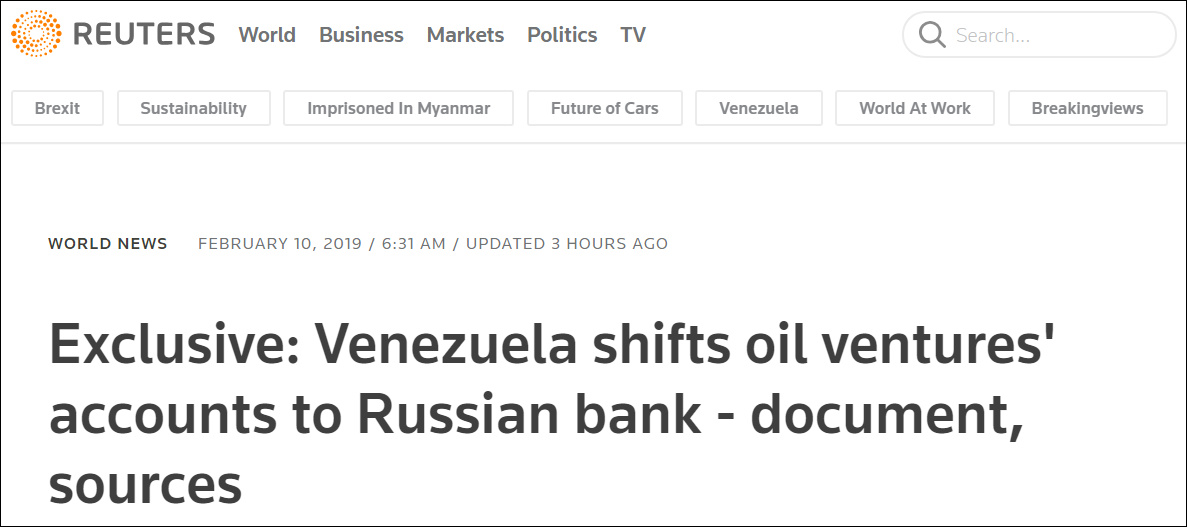This screenshot has width=1187, height=527.
Task: Select the Brexit topic button
Action: click(58, 108)
